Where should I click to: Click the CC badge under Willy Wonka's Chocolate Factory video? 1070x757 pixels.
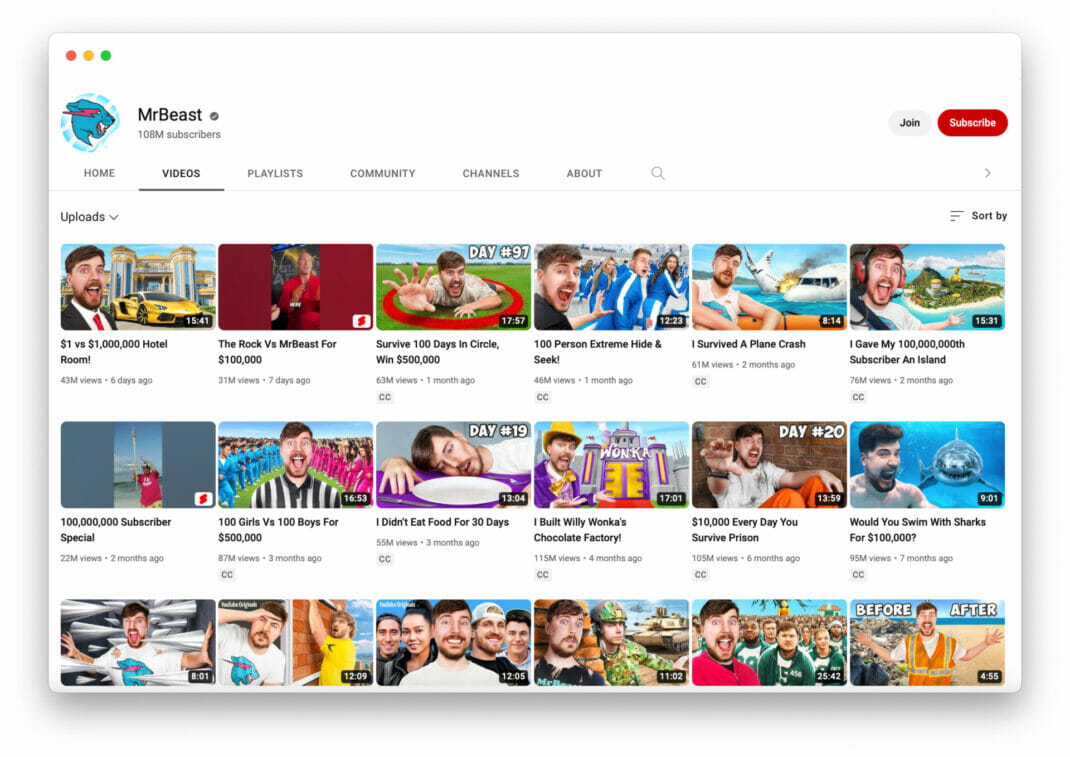tap(542, 575)
